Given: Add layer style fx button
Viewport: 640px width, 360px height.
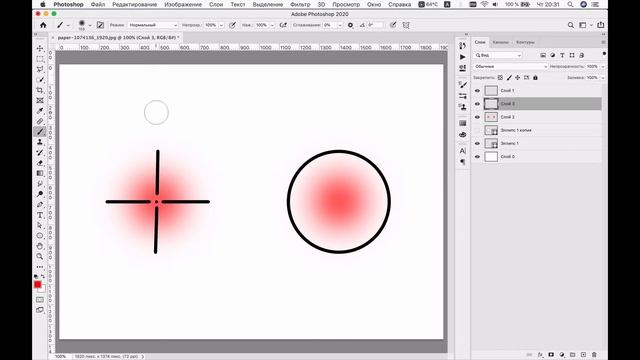Looking at the screenshot, I should 540,355.
